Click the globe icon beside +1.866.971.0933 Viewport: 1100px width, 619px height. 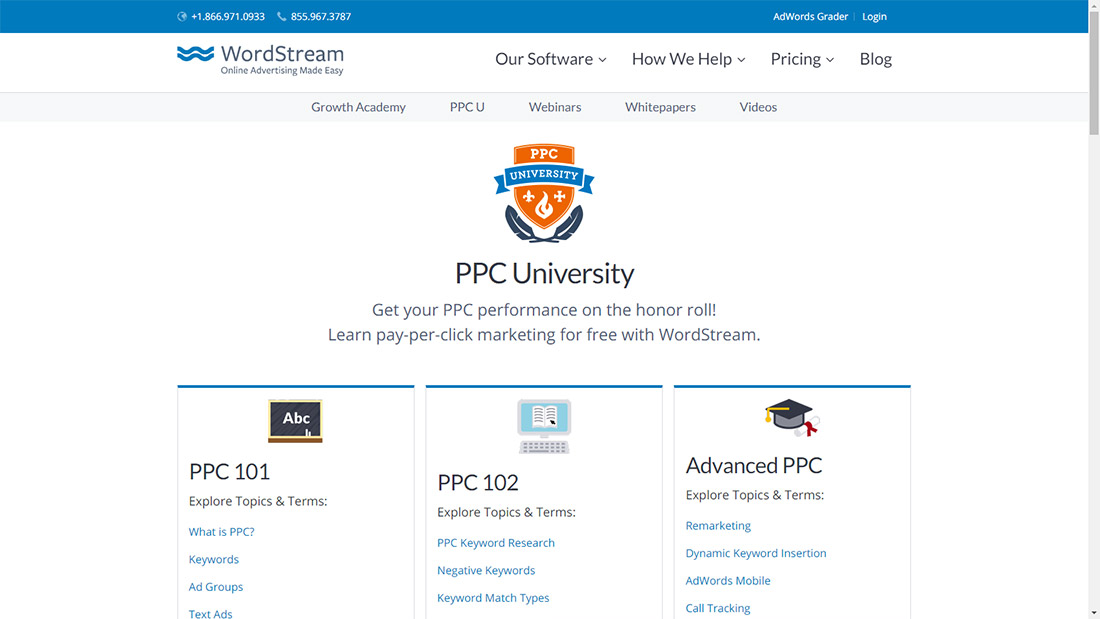click(182, 16)
